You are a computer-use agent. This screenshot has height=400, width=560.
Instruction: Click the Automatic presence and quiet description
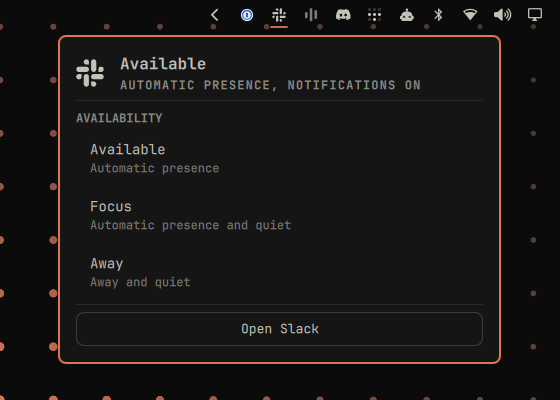pos(191,225)
